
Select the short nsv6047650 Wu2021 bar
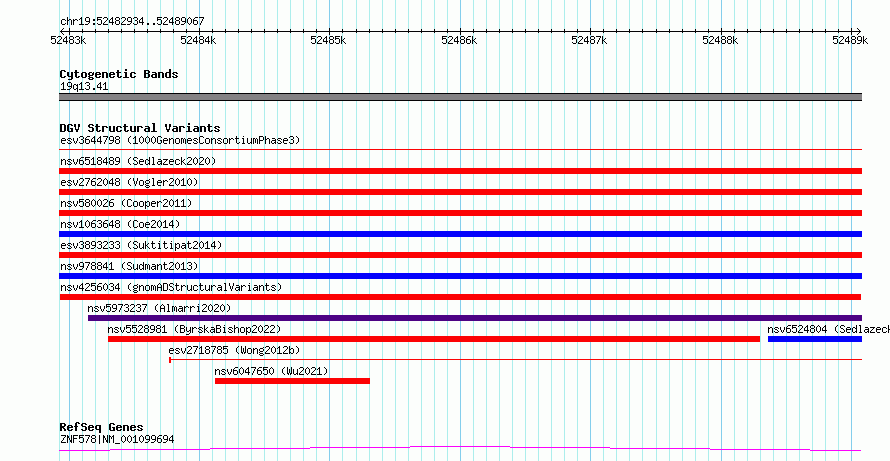pyautogui.click(x=292, y=381)
